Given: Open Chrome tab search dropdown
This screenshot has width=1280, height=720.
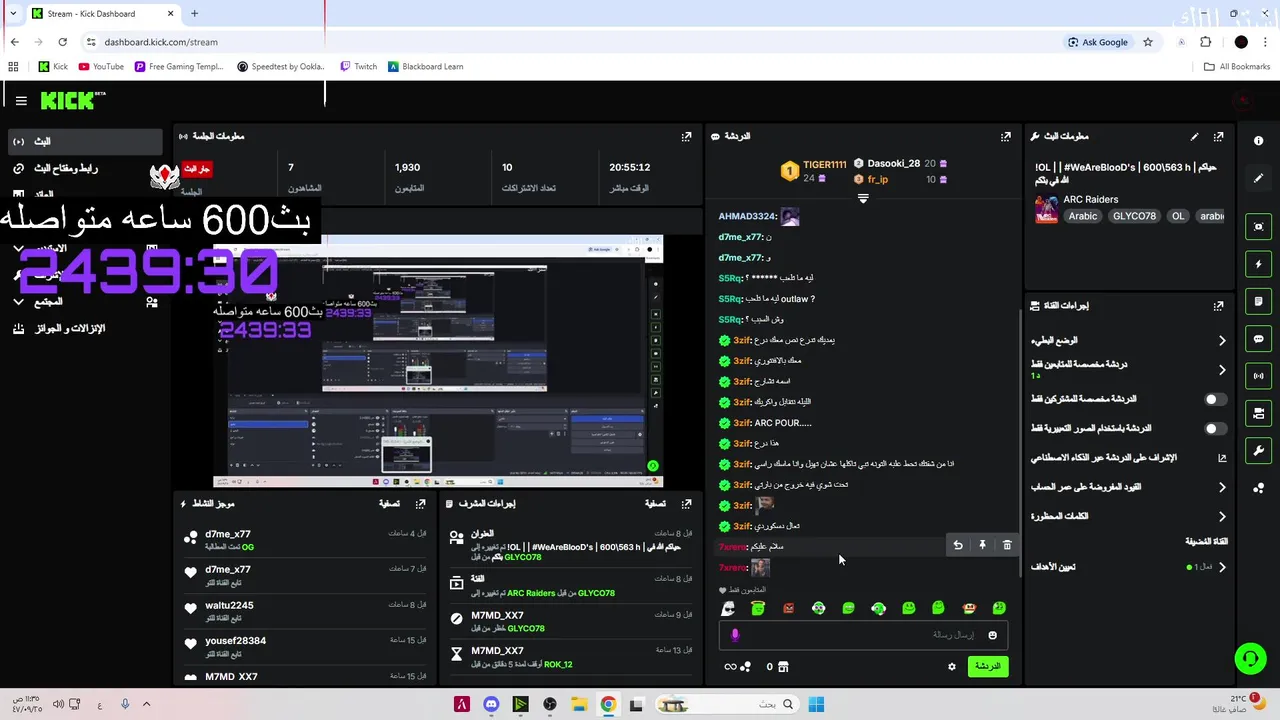Looking at the screenshot, I should pyautogui.click(x=13, y=13).
